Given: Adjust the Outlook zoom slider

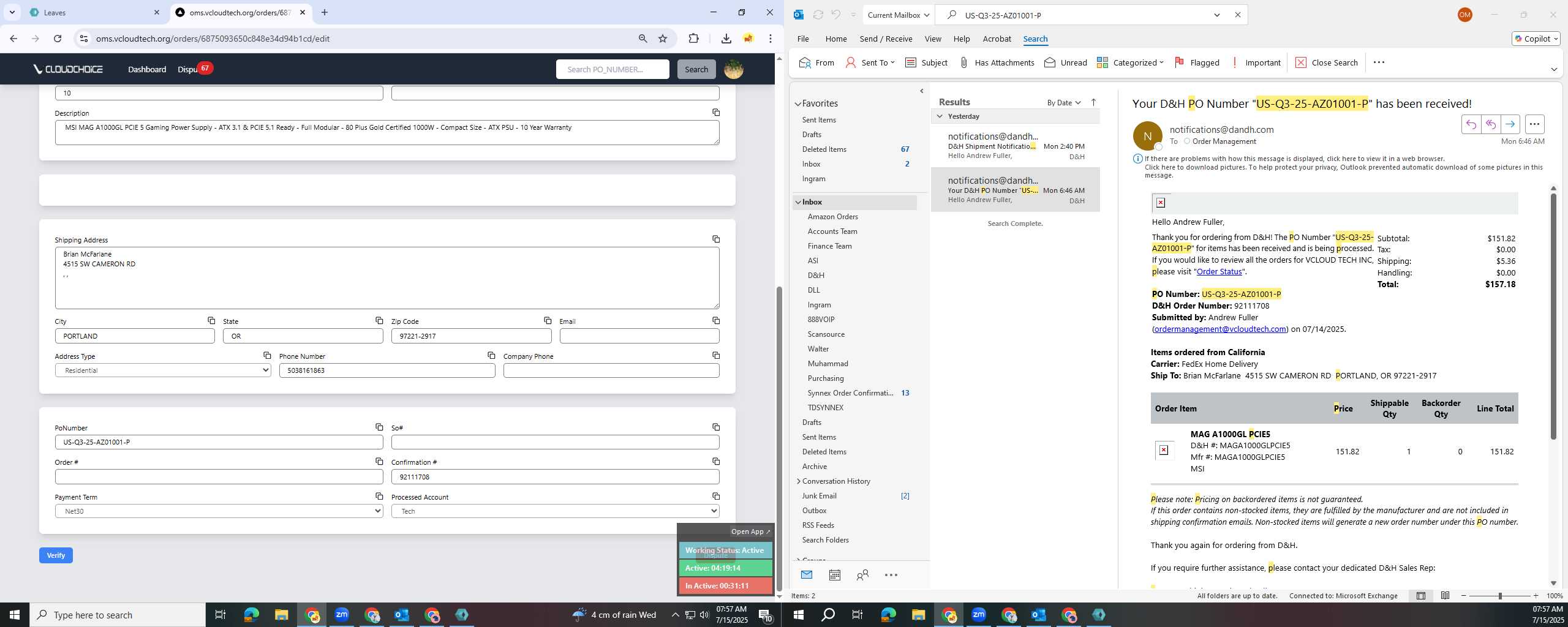Looking at the screenshot, I should pyautogui.click(x=1499, y=596).
